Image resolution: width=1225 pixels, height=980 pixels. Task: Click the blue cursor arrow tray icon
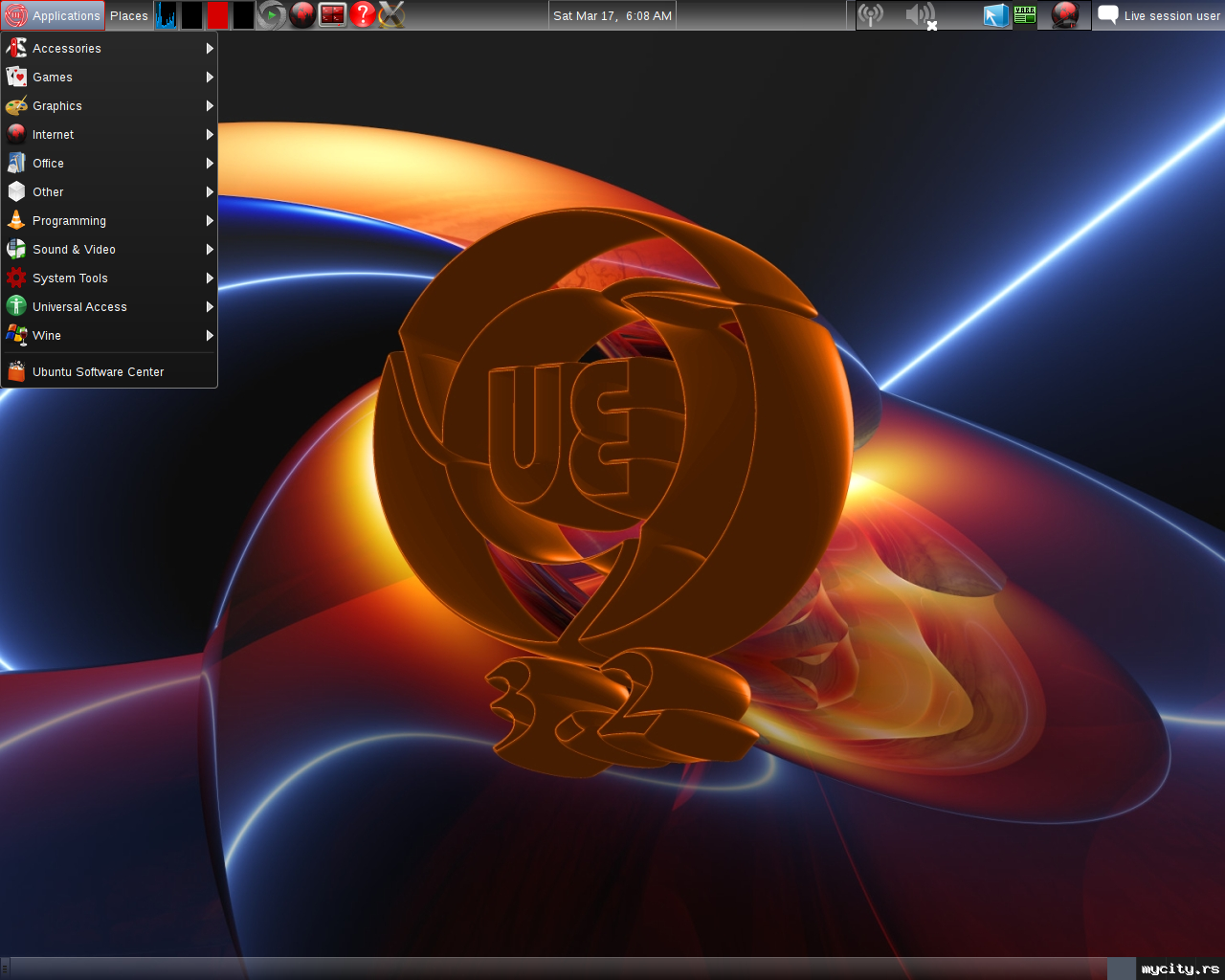pyautogui.click(x=996, y=15)
